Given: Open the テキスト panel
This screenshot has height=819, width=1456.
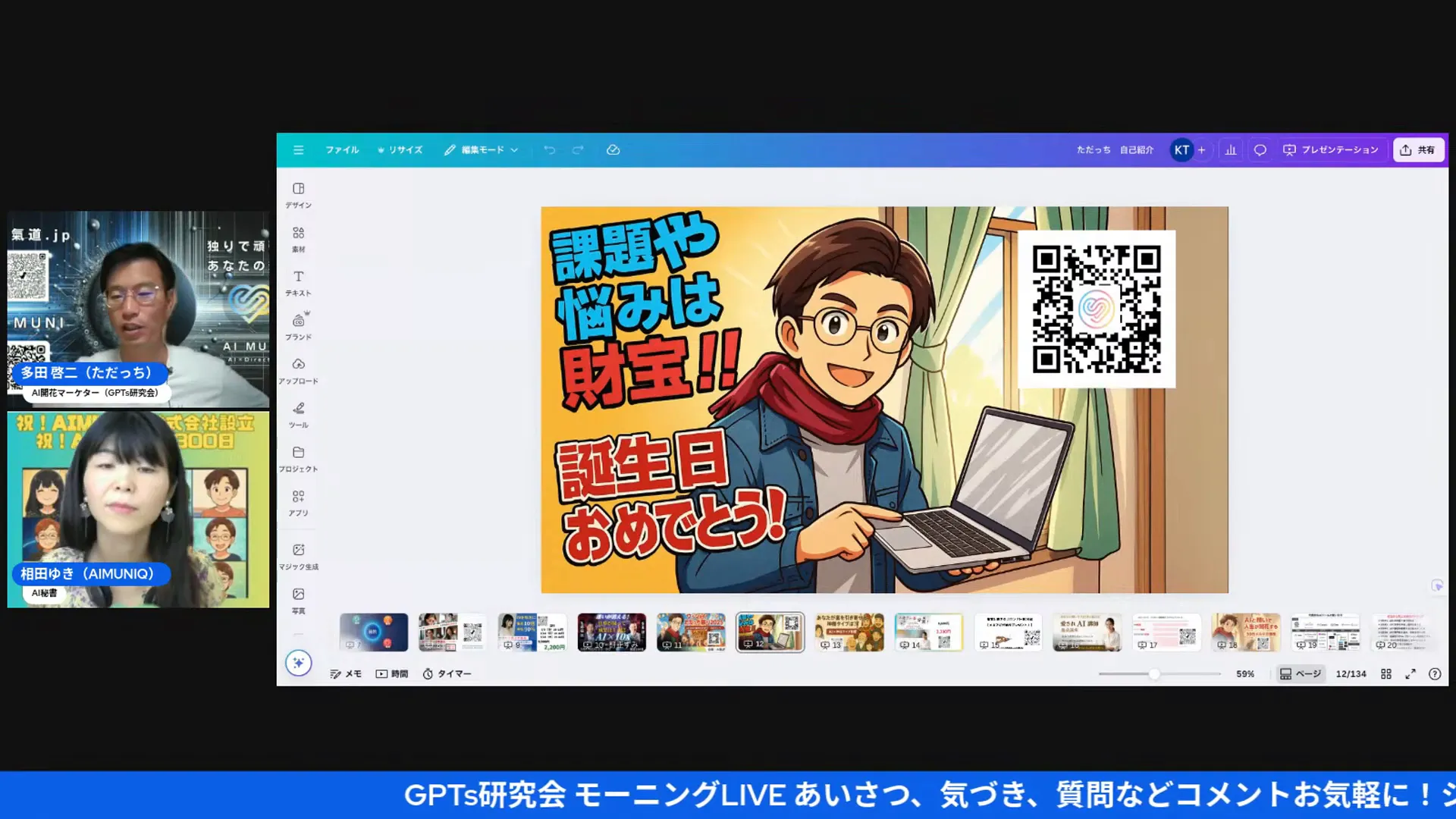Looking at the screenshot, I should 298,283.
